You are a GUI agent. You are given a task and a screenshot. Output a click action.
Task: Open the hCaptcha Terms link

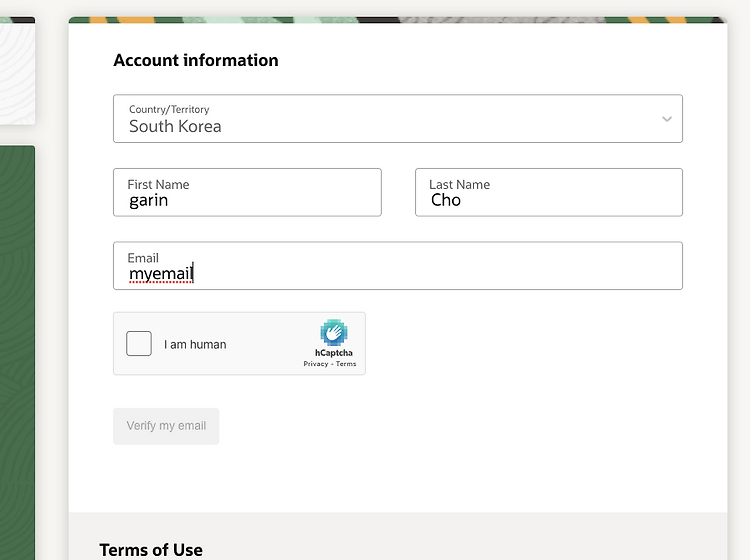point(346,364)
